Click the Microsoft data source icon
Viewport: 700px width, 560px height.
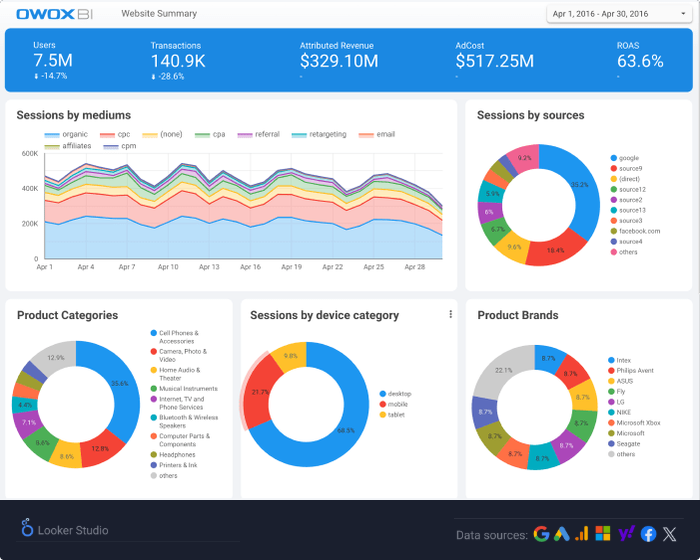[603, 534]
